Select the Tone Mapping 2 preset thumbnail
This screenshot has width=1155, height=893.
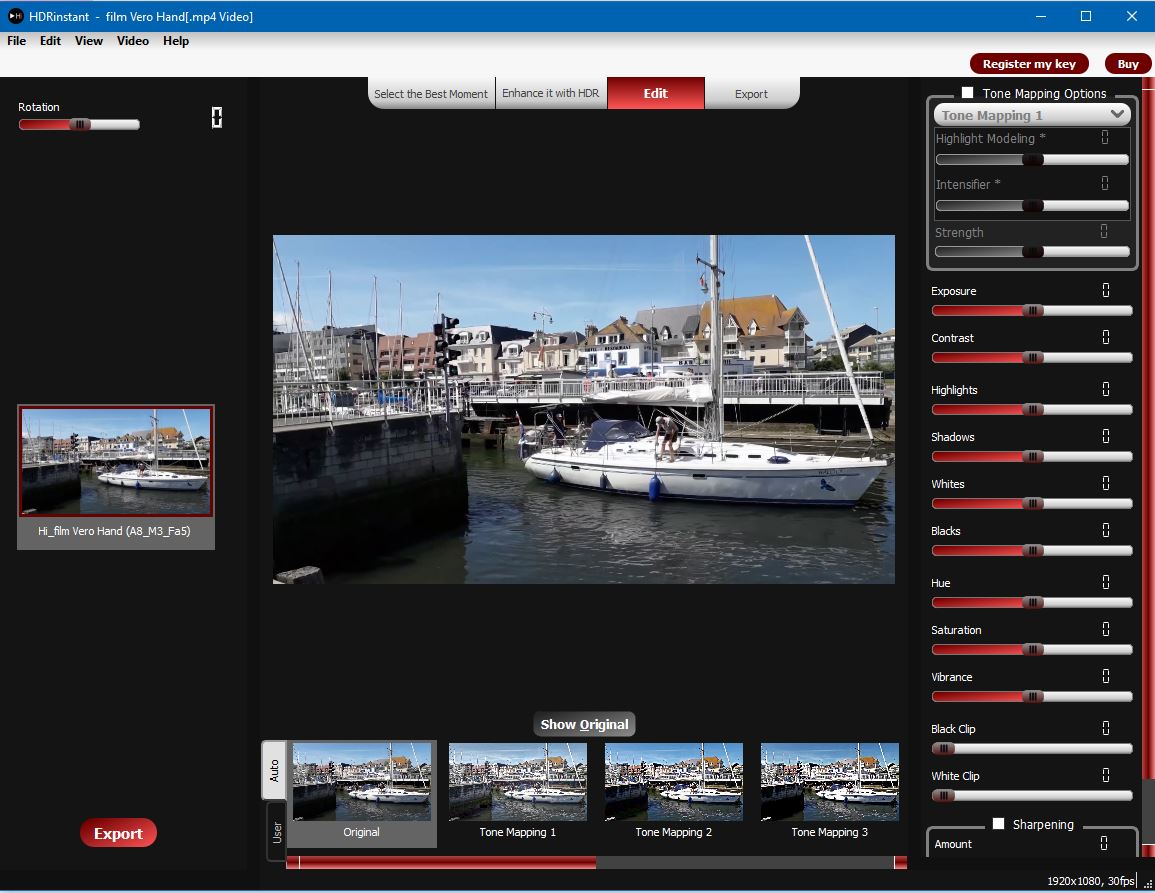click(x=673, y=782)
